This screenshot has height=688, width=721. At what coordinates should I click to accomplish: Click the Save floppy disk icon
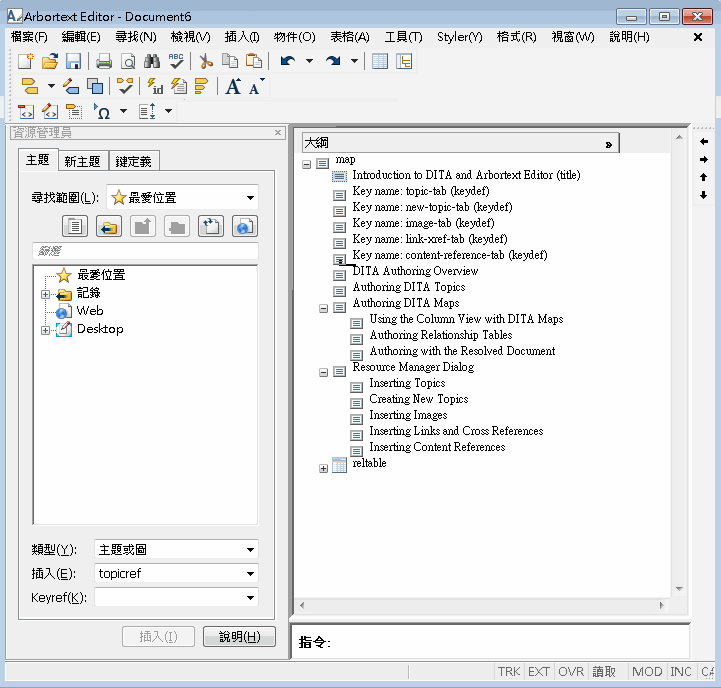(74, 61)
